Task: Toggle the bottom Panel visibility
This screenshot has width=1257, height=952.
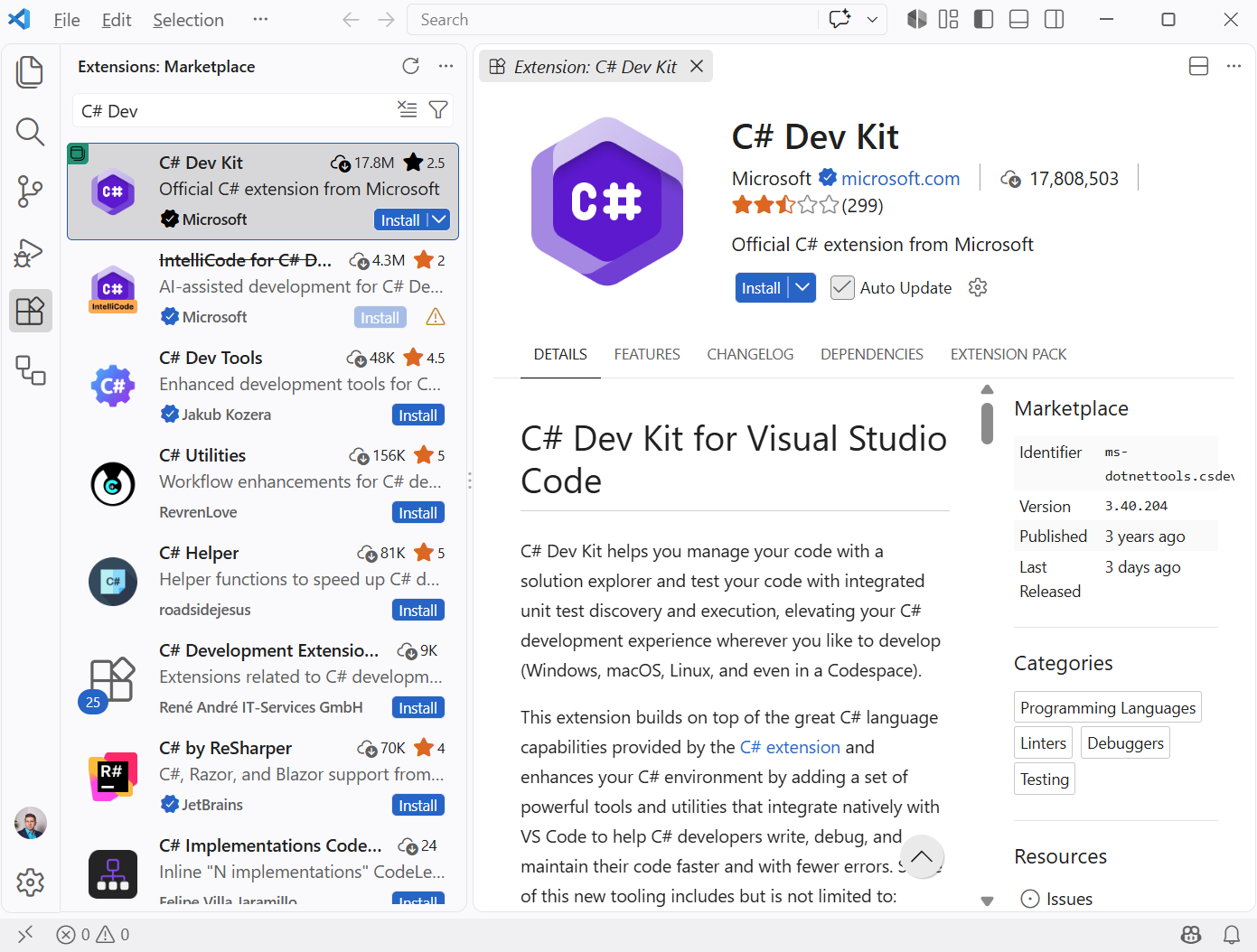Action: [x=1018, y=20]
